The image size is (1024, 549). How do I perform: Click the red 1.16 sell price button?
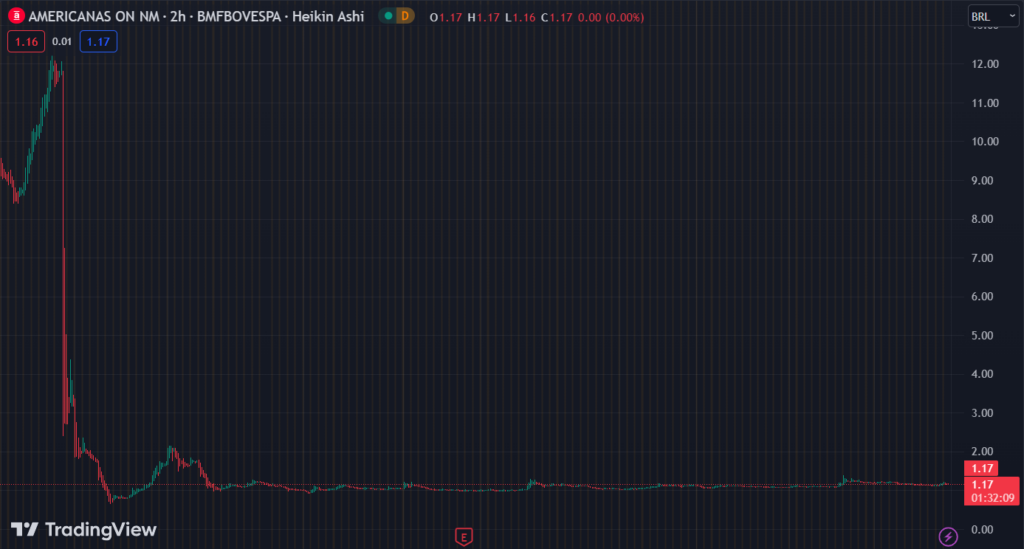coord(26,42)
